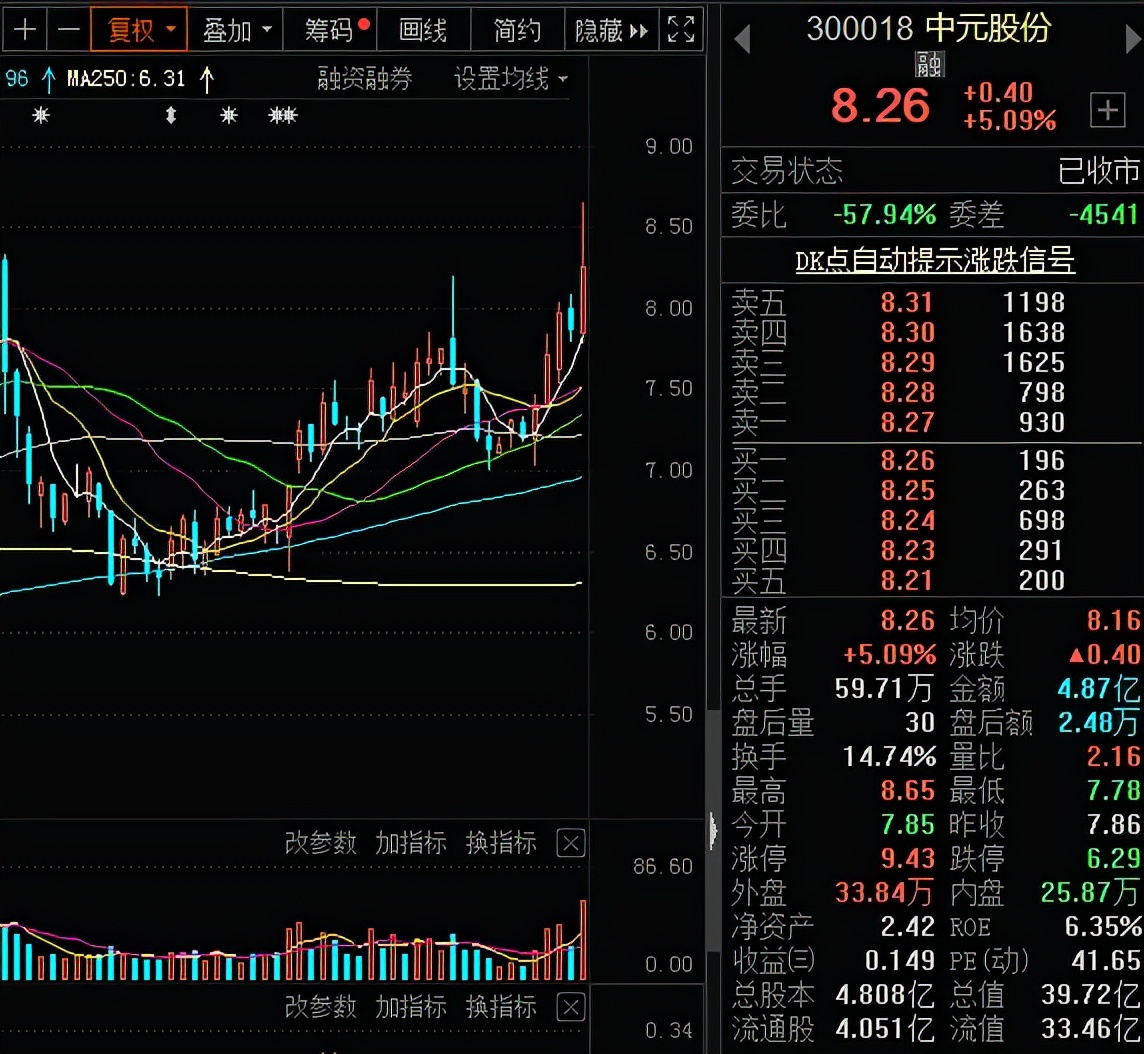Viewport: 1144px width, 1054px height.
Task: Click the minus zoom-out chart button
Action: click(68, 30)
